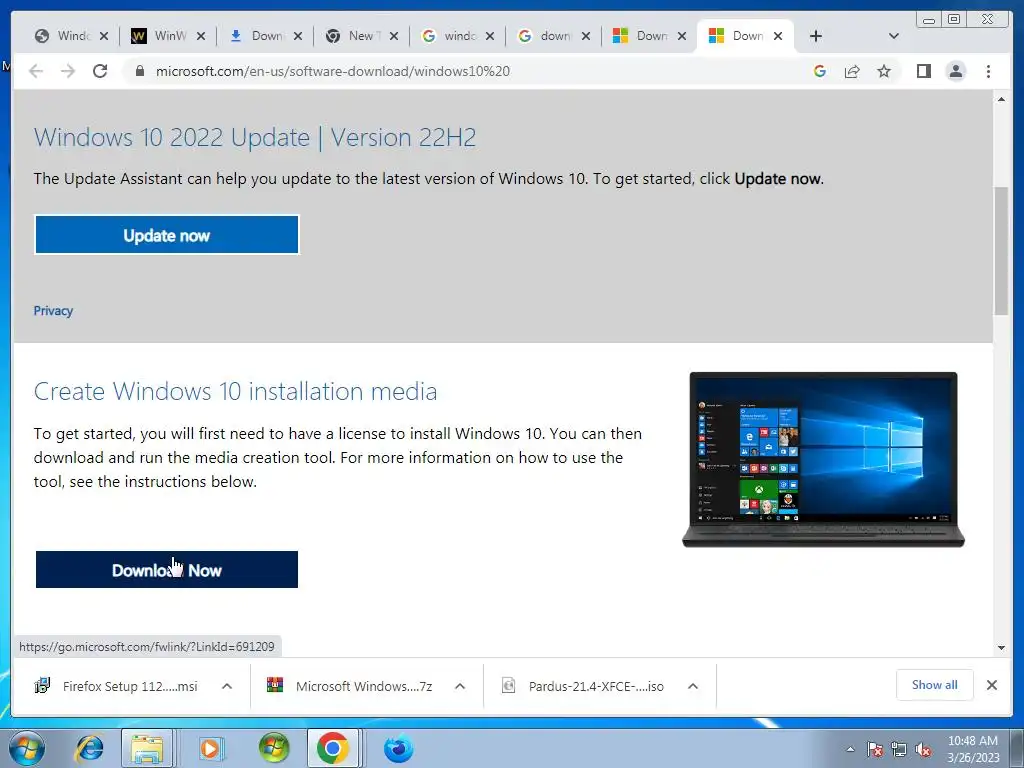Click the taskbar clock showing 10:48 AM
Screen dimensions: 1024x768
(973, 748)
